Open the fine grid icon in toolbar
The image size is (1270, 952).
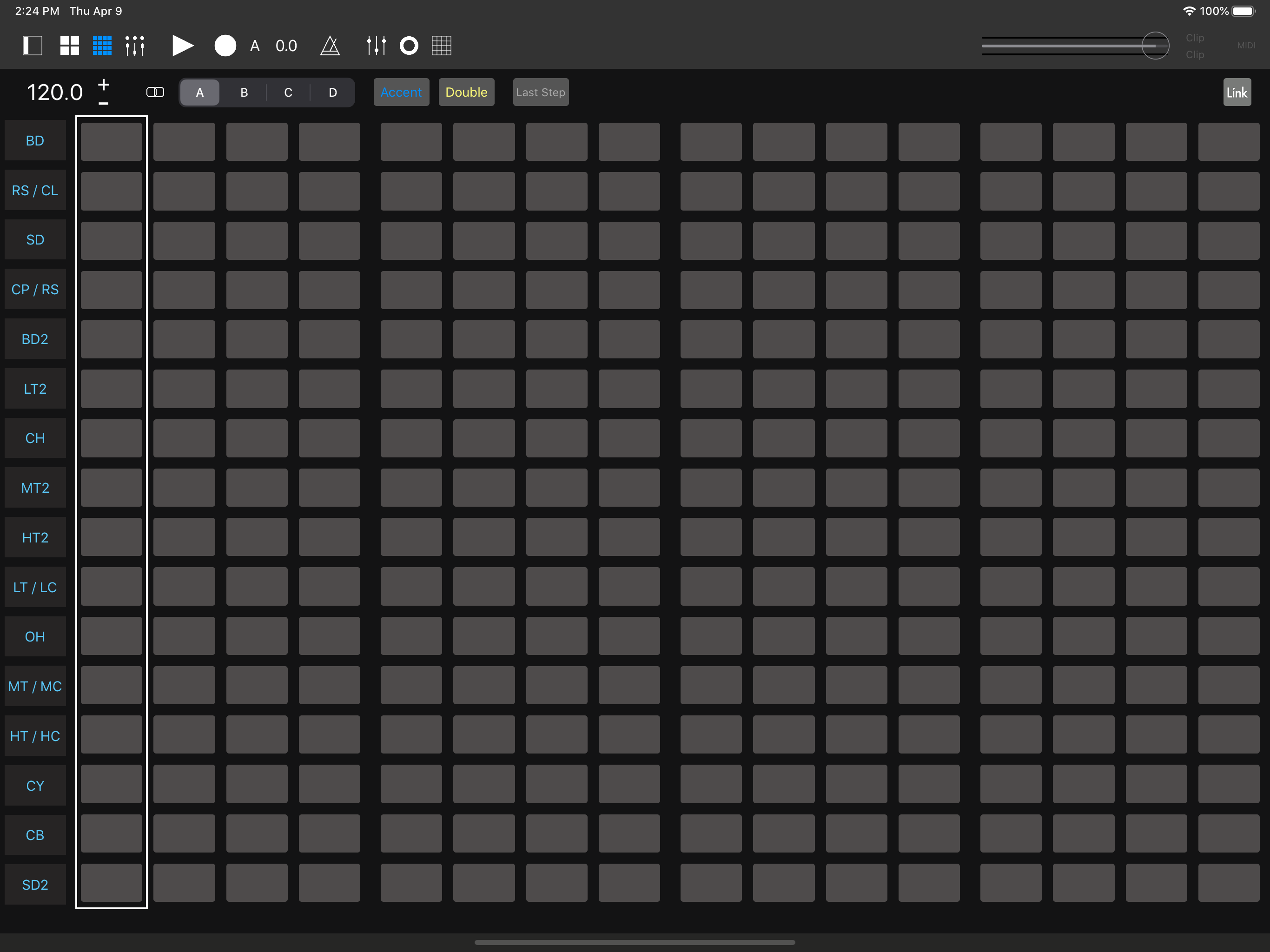coord(442,46)
